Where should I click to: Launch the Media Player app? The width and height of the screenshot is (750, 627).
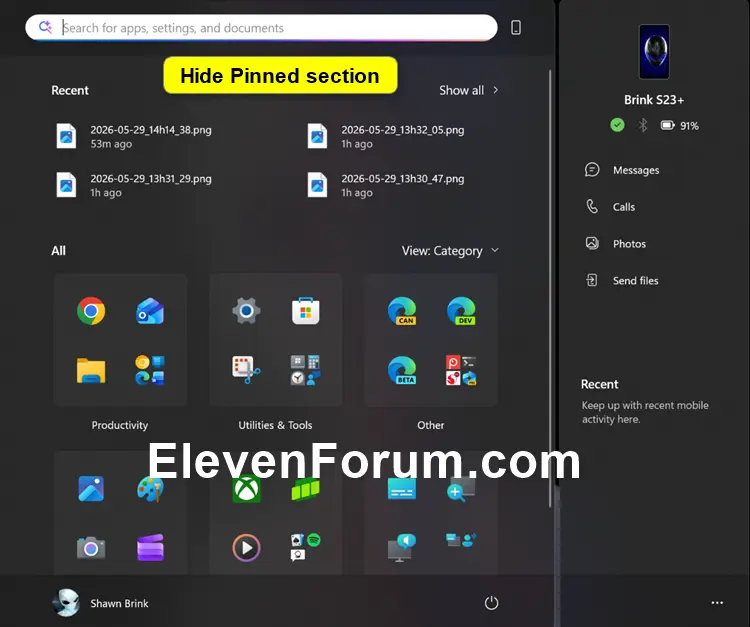(246, 548)
